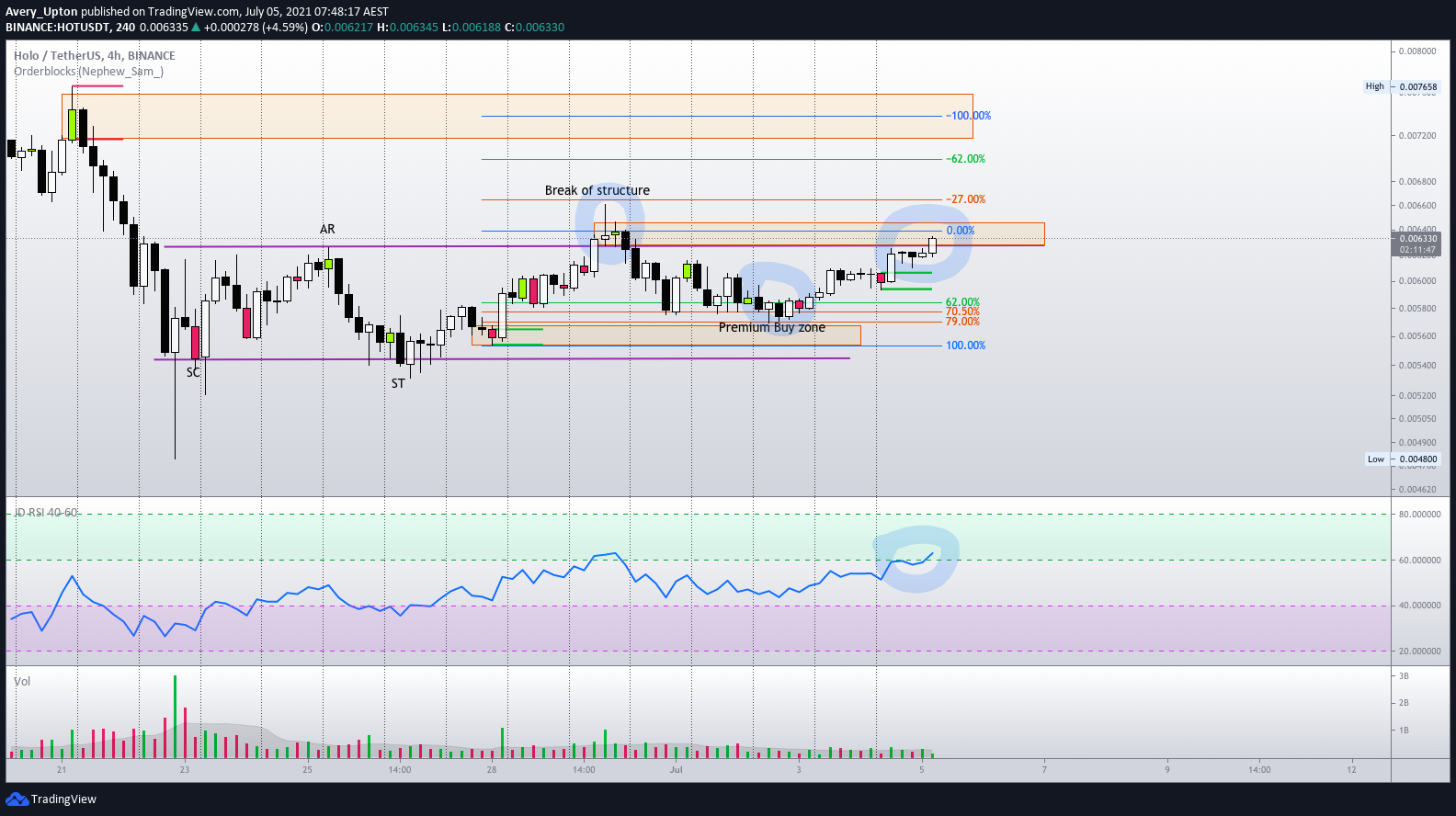The image size is (1456, 816).
Task: Select the "Premium Buy zone" label
Action: 772,328
